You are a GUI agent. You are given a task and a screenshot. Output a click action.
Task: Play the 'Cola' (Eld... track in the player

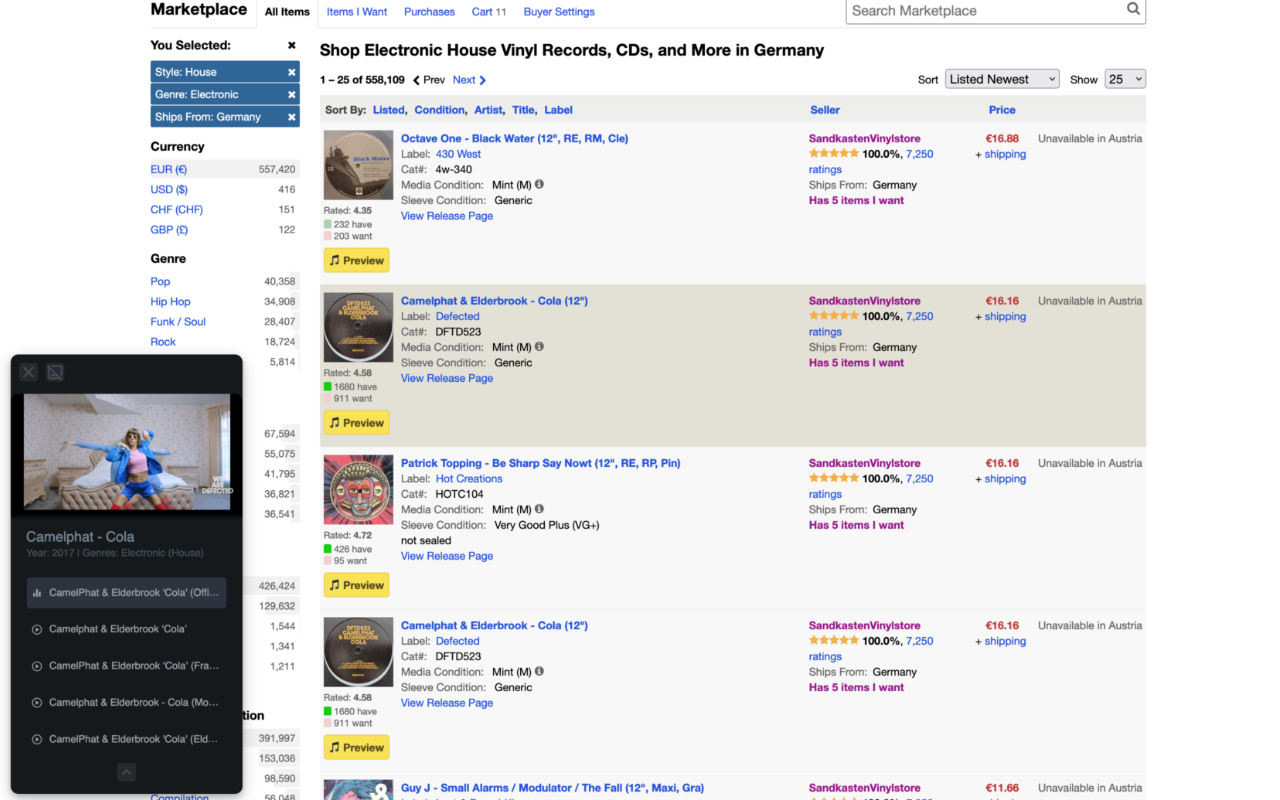[126, 739]
